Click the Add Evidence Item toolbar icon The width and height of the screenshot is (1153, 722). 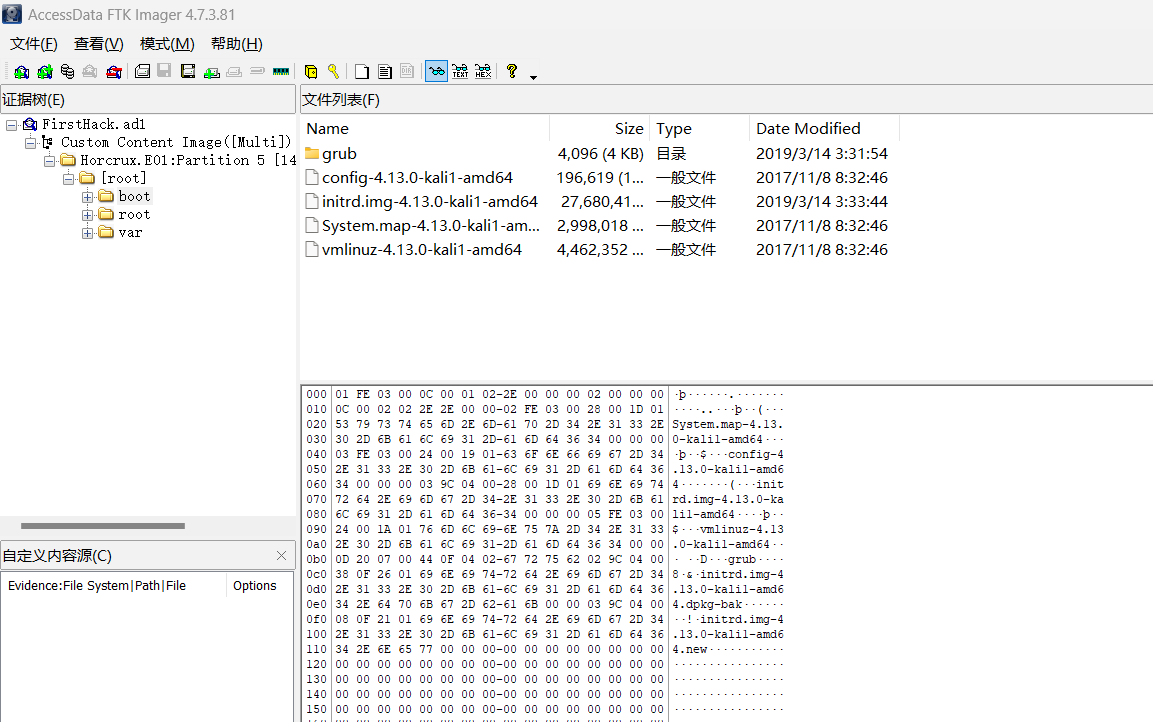click(21, 71)
